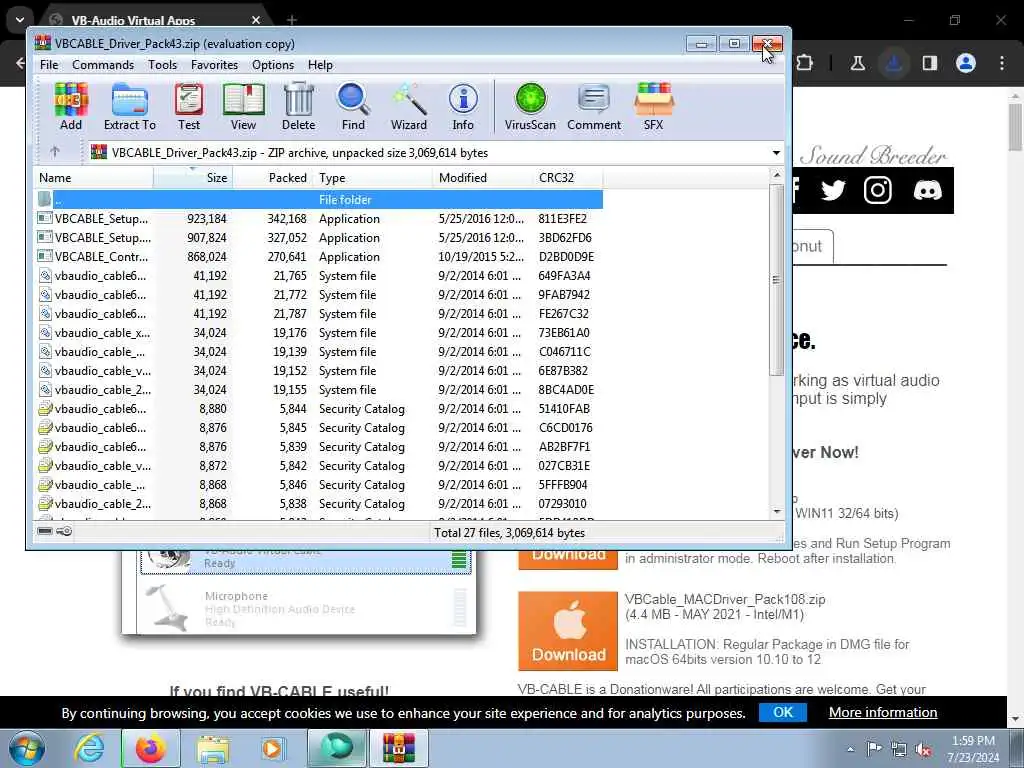
Task: Click the browser extensions puzzle icon
Action: pyautogui.click(x=805, y=63)
